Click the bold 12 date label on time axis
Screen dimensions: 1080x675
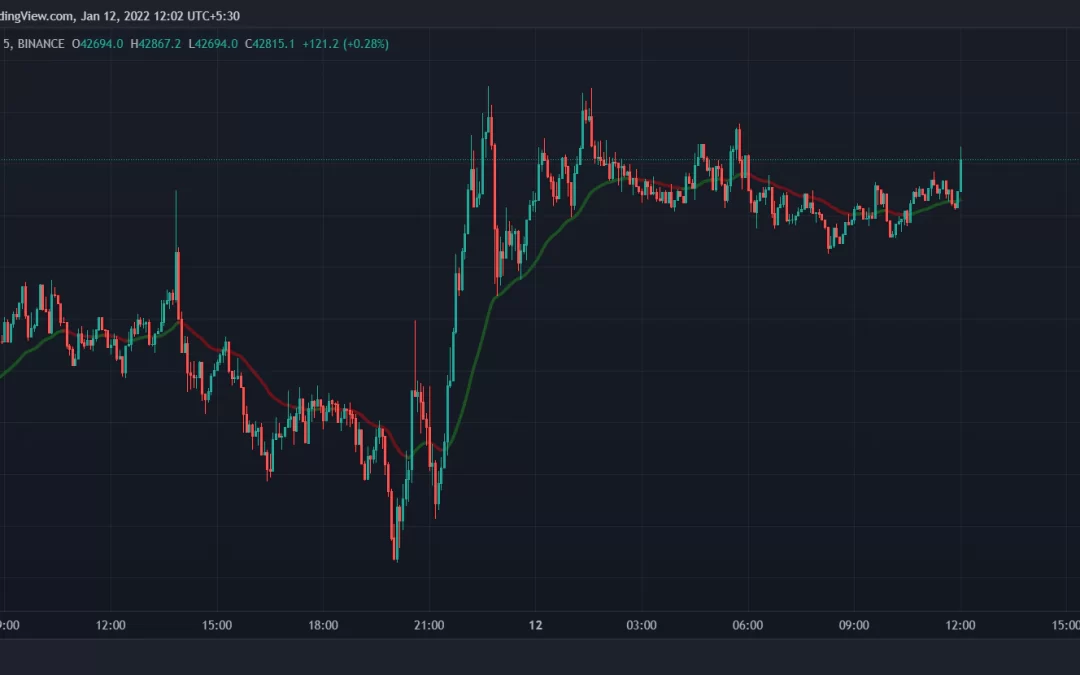pos(535,625)
